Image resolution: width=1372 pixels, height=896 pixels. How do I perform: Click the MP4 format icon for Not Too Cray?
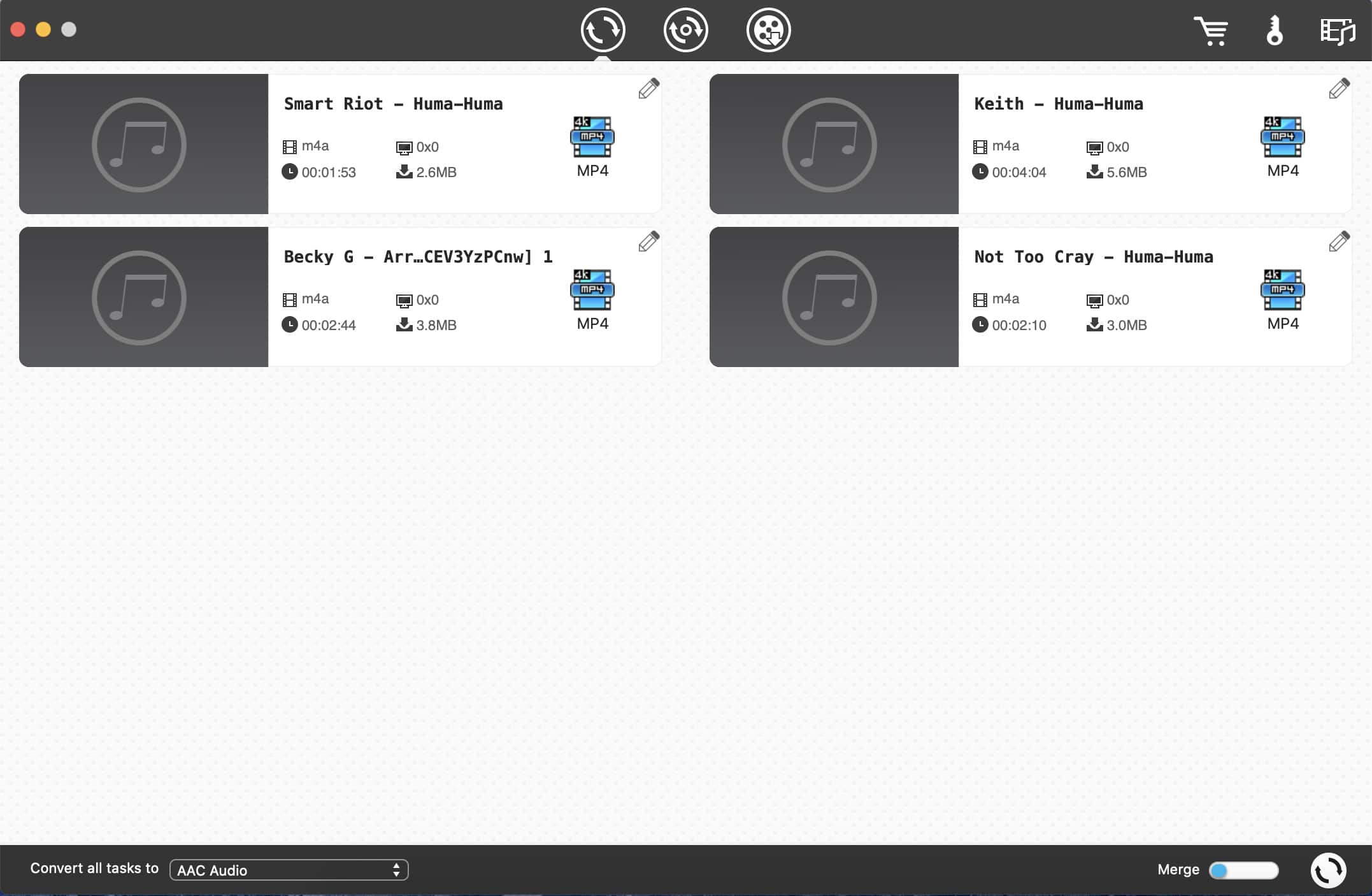coord(1282,290)
